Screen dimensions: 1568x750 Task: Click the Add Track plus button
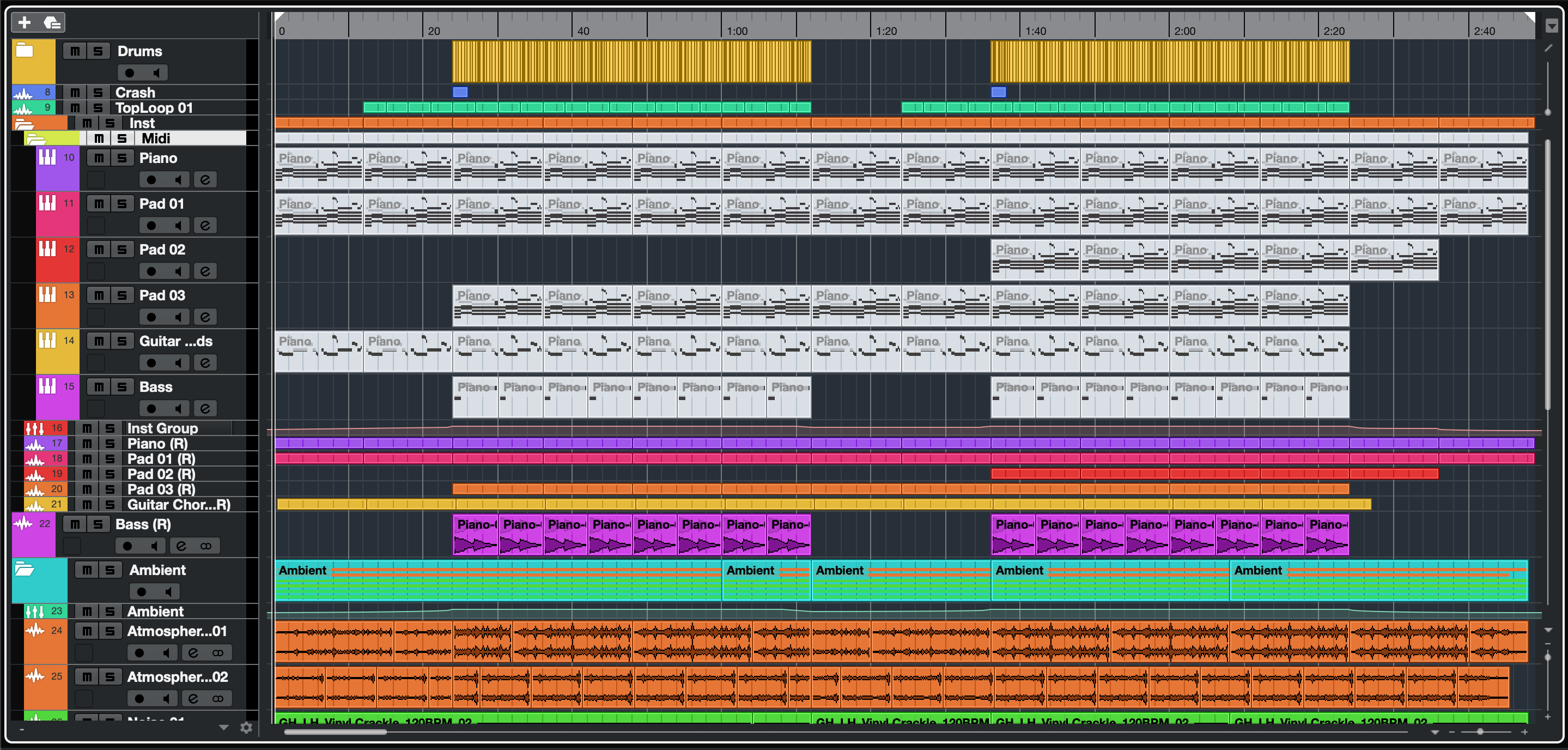(25, 22)
